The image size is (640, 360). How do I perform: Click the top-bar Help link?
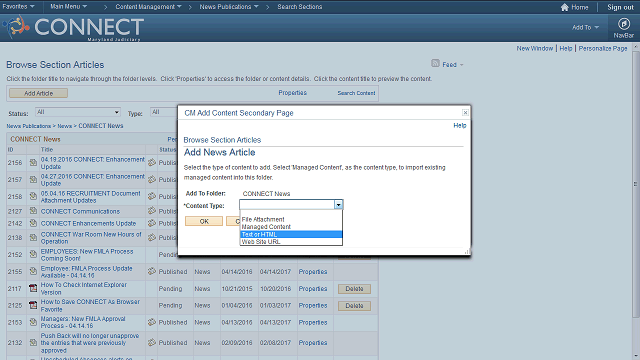click(x=566, y=49)
